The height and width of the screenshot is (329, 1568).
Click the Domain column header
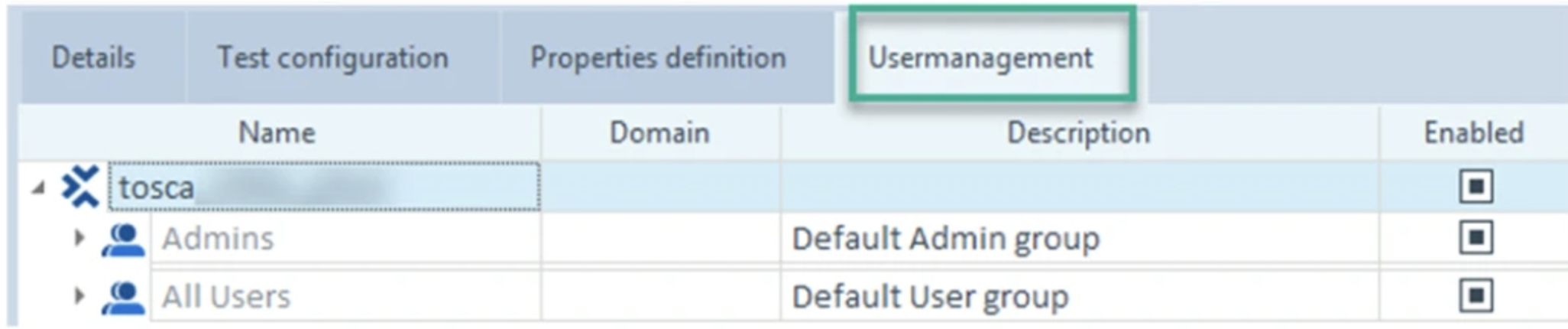pos(660,133)
